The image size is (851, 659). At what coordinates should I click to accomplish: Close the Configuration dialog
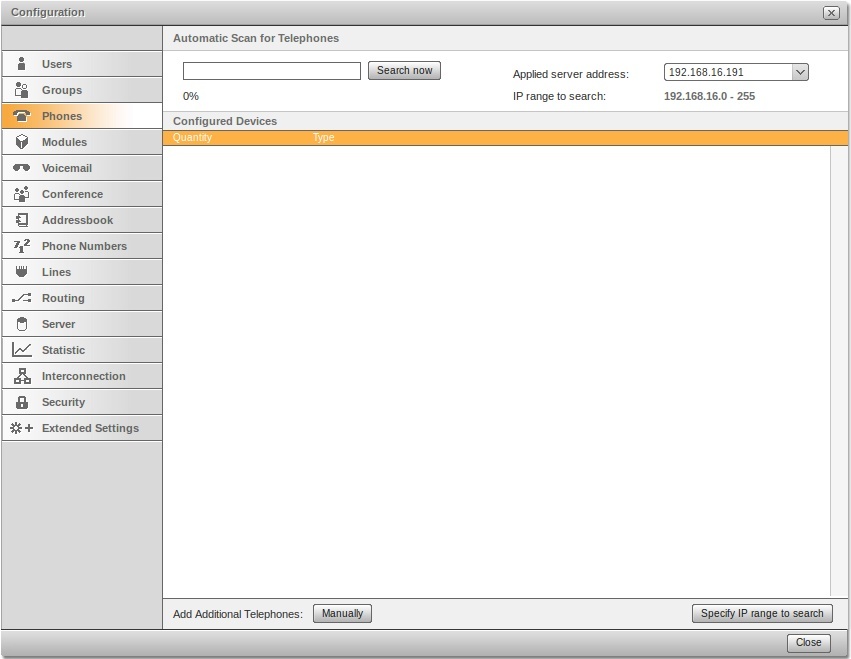click(x=809, y=643)
